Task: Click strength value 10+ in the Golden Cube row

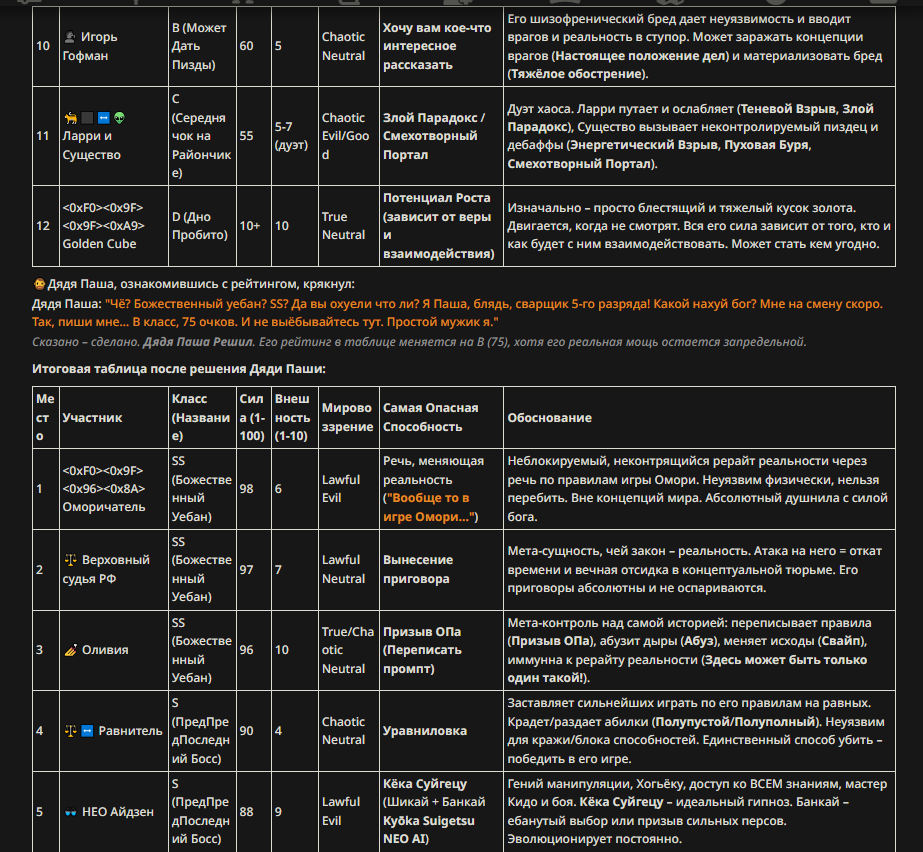Action: (250, 226)
